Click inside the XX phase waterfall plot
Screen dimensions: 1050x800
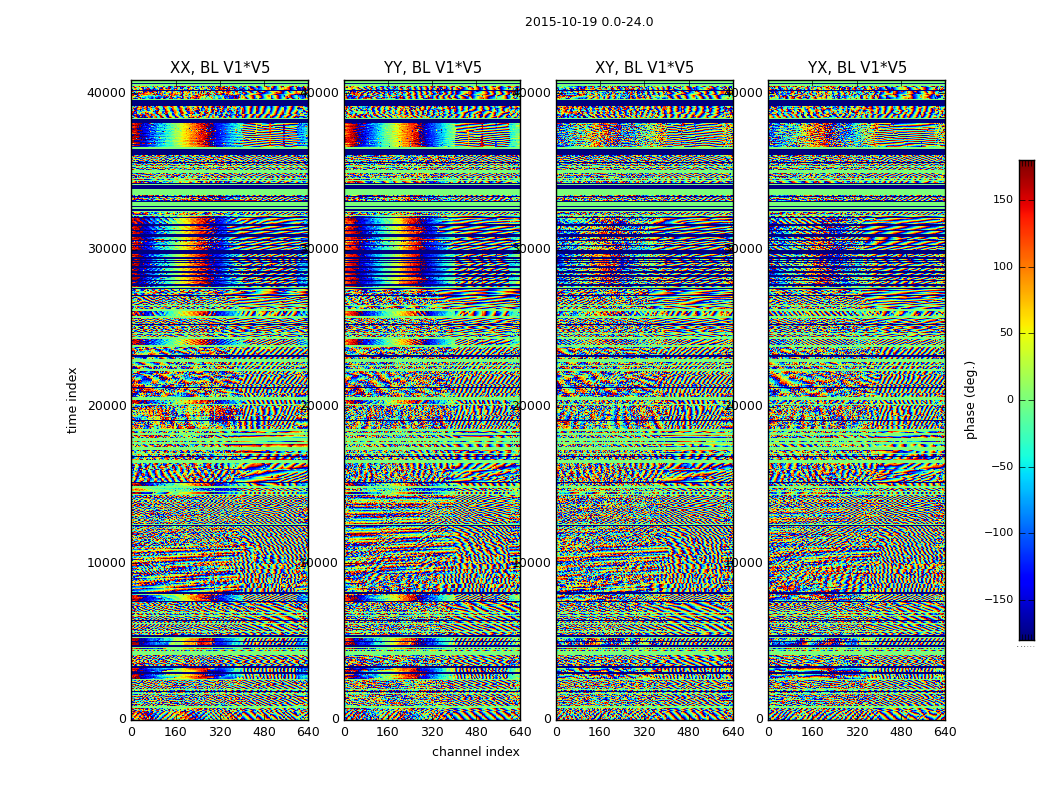(220, 400)
